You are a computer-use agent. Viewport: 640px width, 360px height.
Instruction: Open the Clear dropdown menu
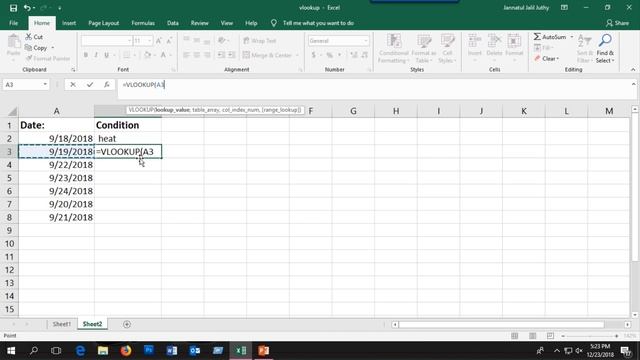[546, 59]
